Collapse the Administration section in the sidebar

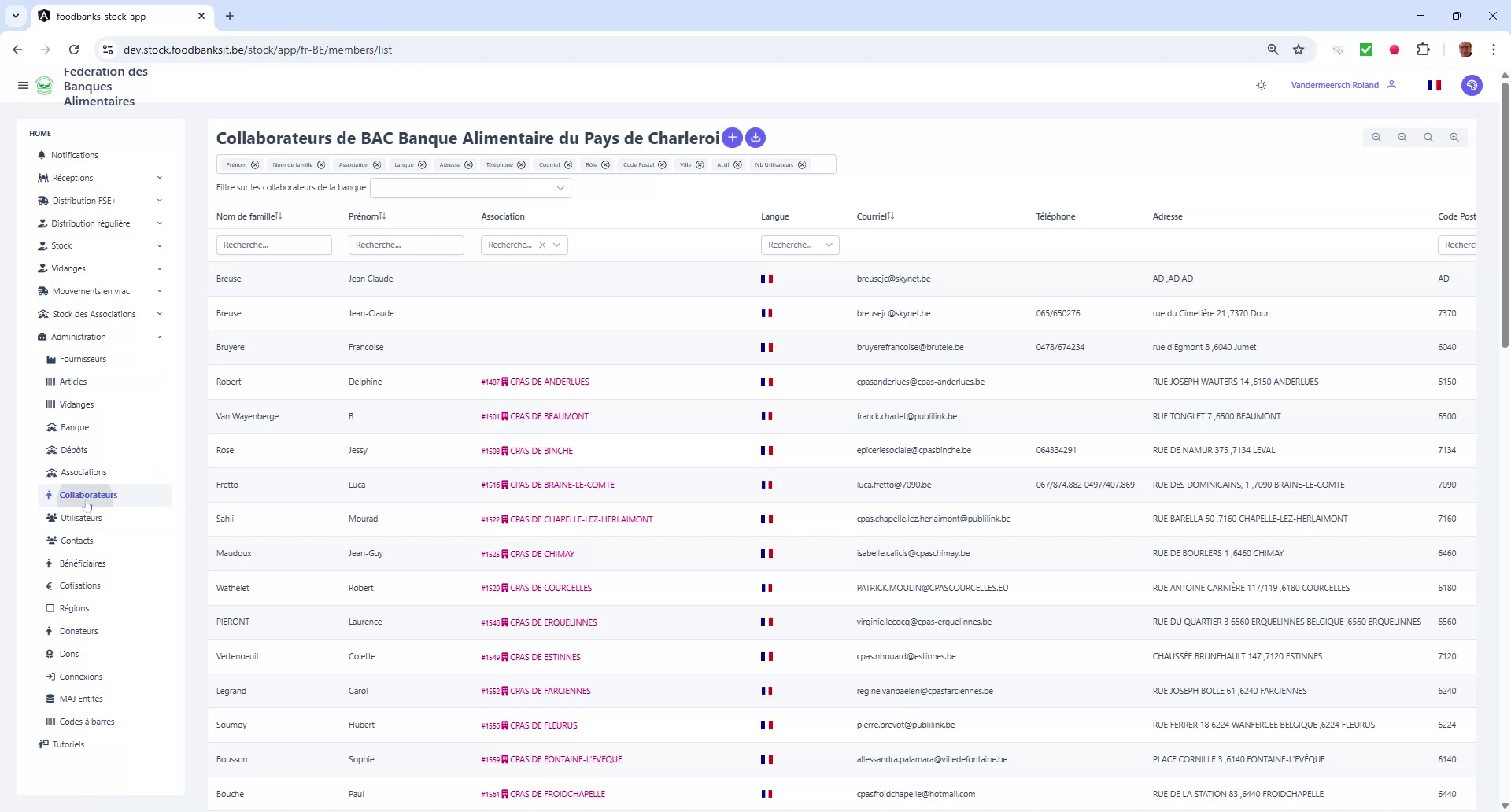160,337
